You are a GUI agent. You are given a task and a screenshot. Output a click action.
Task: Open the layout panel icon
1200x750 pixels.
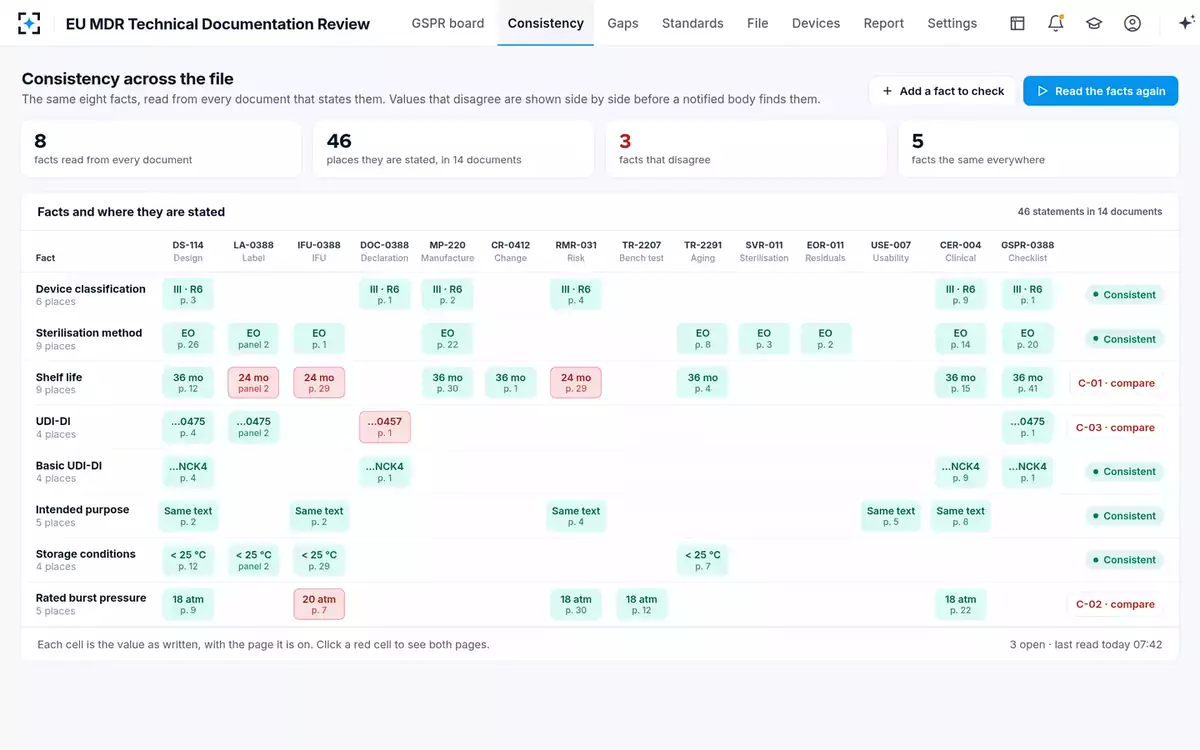pyautogui.click(x=1017, y=23)
